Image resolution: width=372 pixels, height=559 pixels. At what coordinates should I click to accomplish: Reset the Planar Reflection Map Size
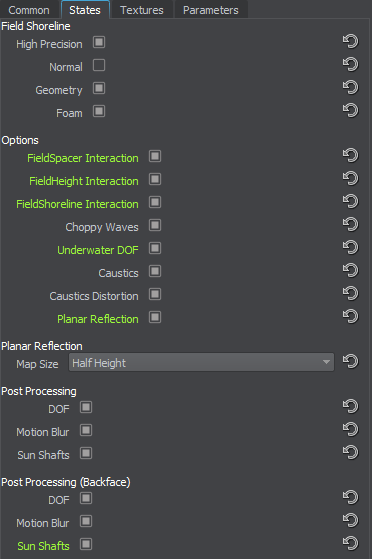[x=351, y=361]
